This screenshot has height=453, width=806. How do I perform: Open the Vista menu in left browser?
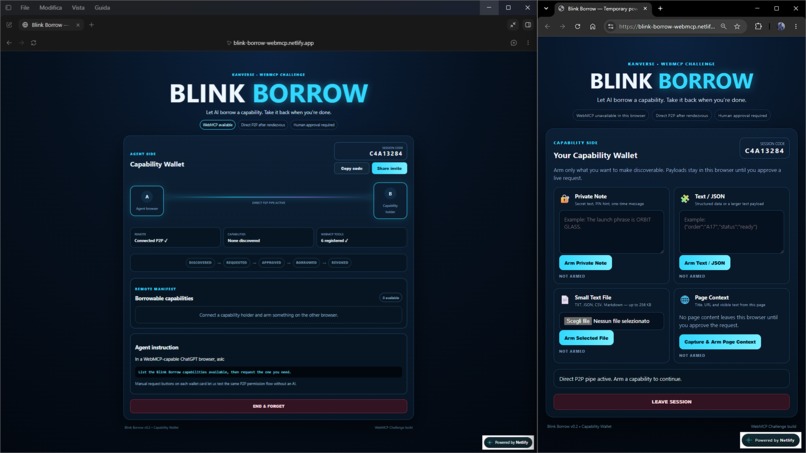point(78,8)
